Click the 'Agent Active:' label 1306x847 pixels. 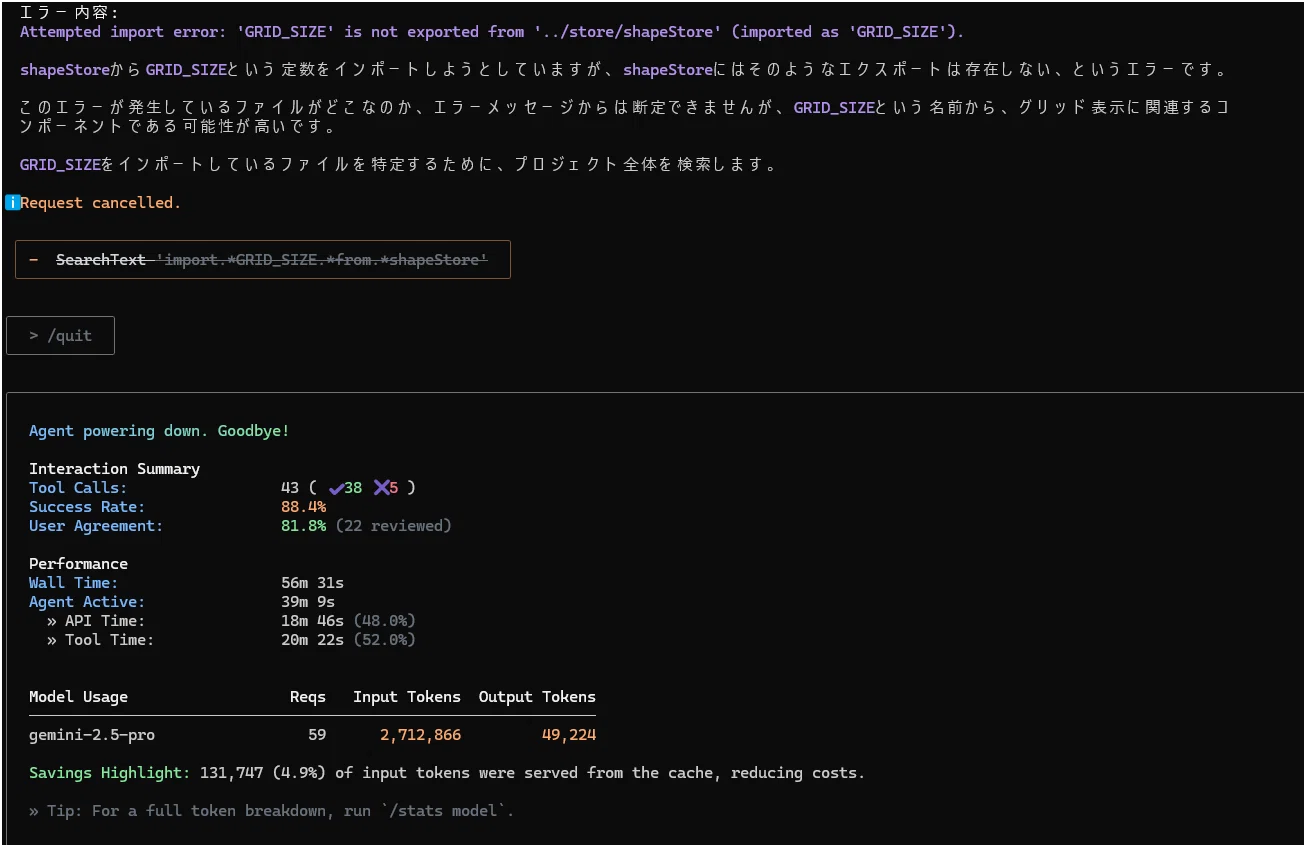pos(87,602)
